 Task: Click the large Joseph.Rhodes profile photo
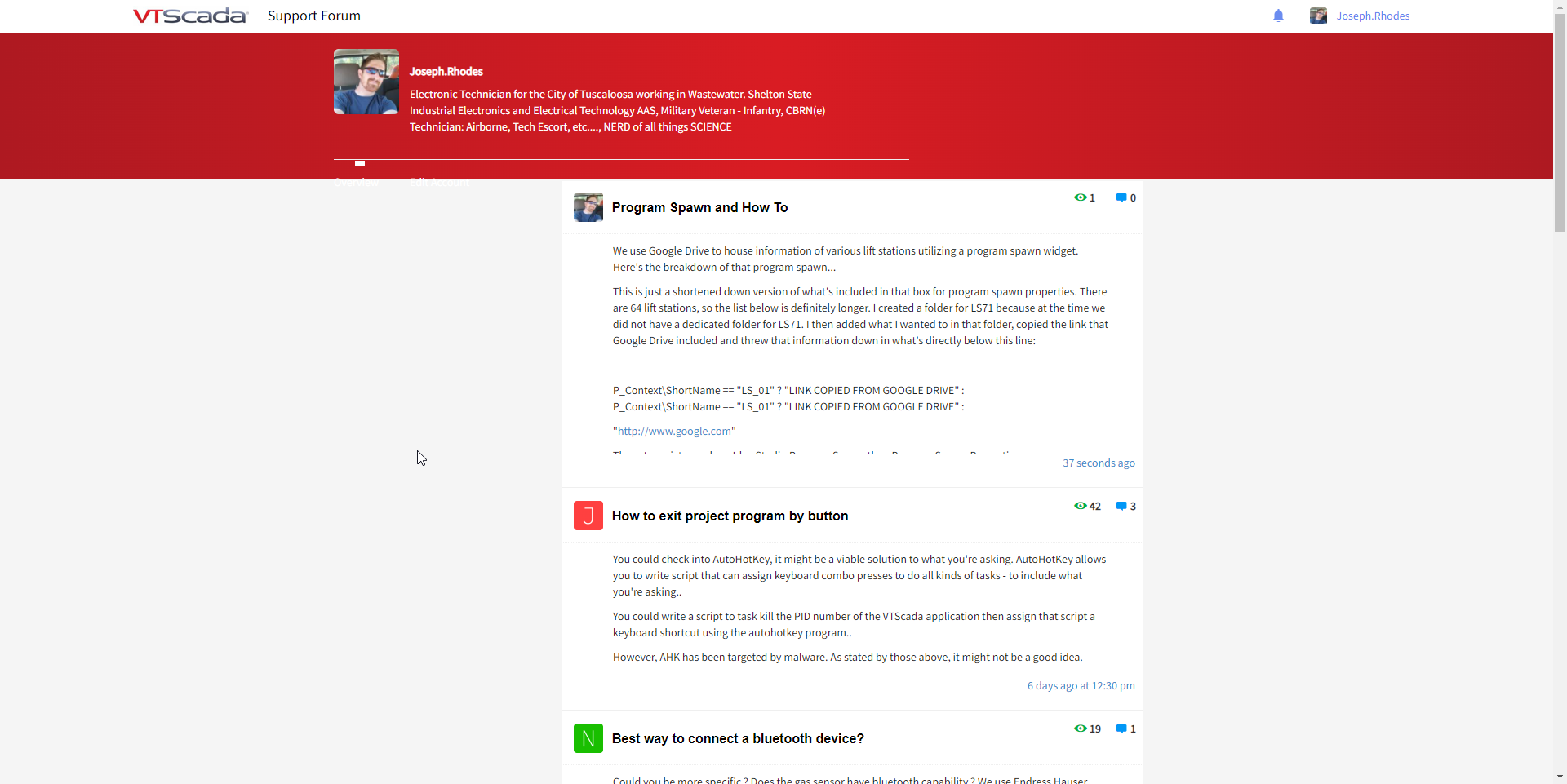(x=366, y=82)
